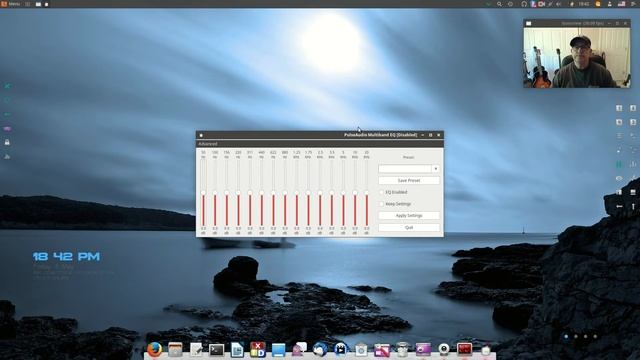The width and height of the screenshot is (640, 360).
Task: Click the webcam preview window video
Action: click(x=577, y=57)
